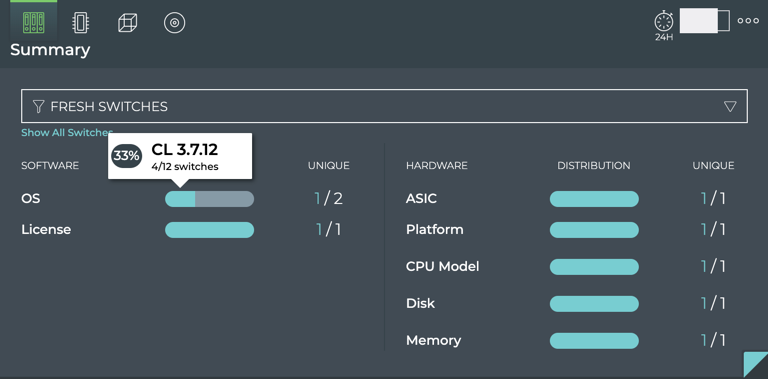Click the Disk unique count 1/1
The image size is (768, 379).
(713, 304)
